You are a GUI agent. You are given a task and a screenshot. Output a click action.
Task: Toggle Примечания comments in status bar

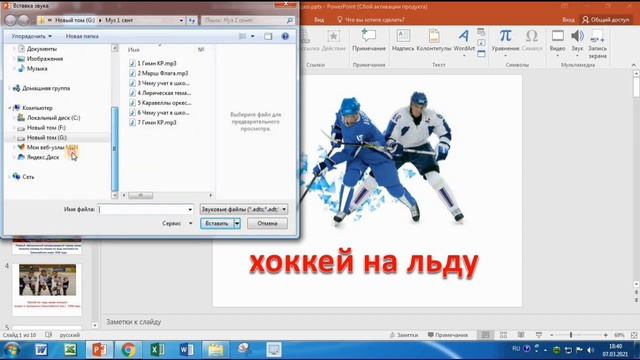[x=447, y=335]
